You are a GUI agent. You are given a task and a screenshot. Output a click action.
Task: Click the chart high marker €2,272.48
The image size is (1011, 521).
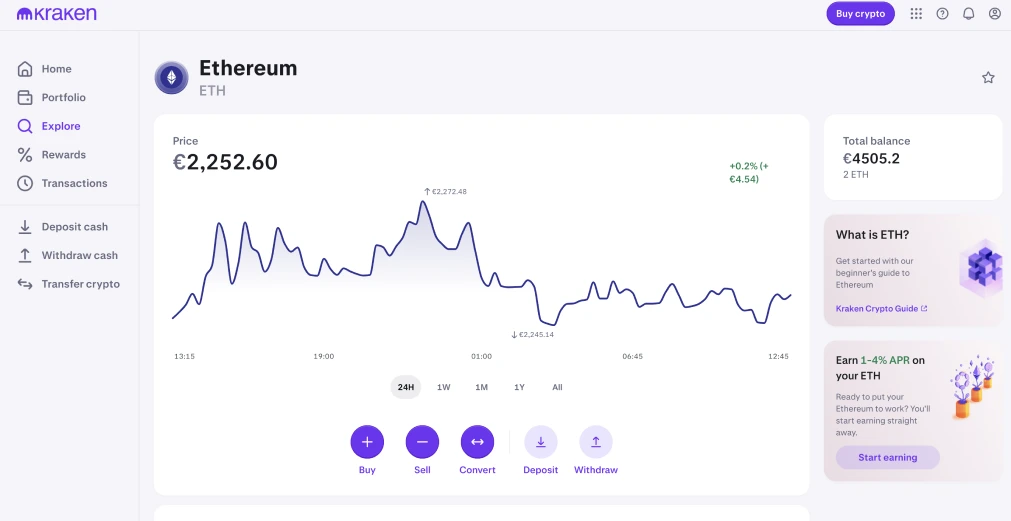coord(445,192)
